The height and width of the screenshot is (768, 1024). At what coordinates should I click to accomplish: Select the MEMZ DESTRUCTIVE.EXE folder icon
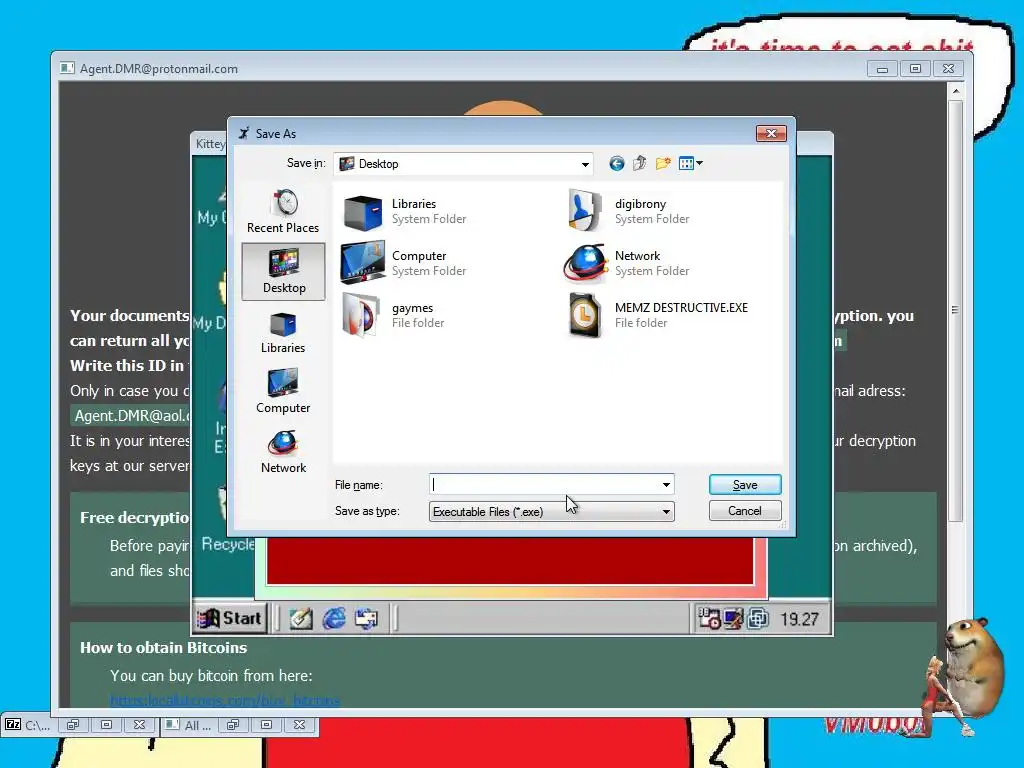pos(584,315)
